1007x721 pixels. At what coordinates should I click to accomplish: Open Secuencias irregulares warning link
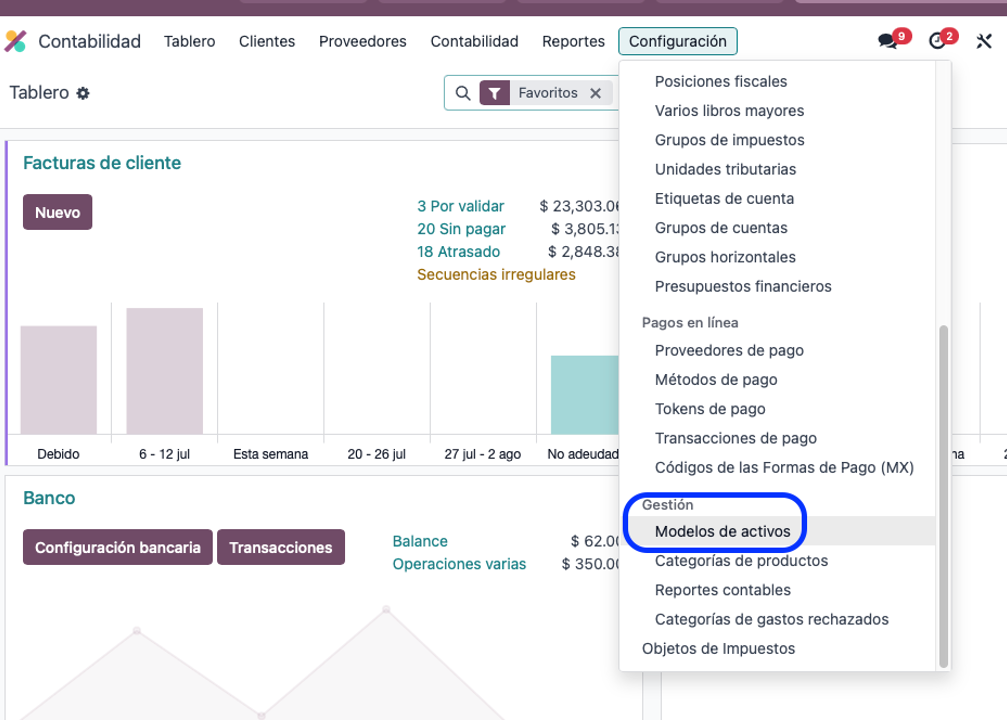pos(496,274)
